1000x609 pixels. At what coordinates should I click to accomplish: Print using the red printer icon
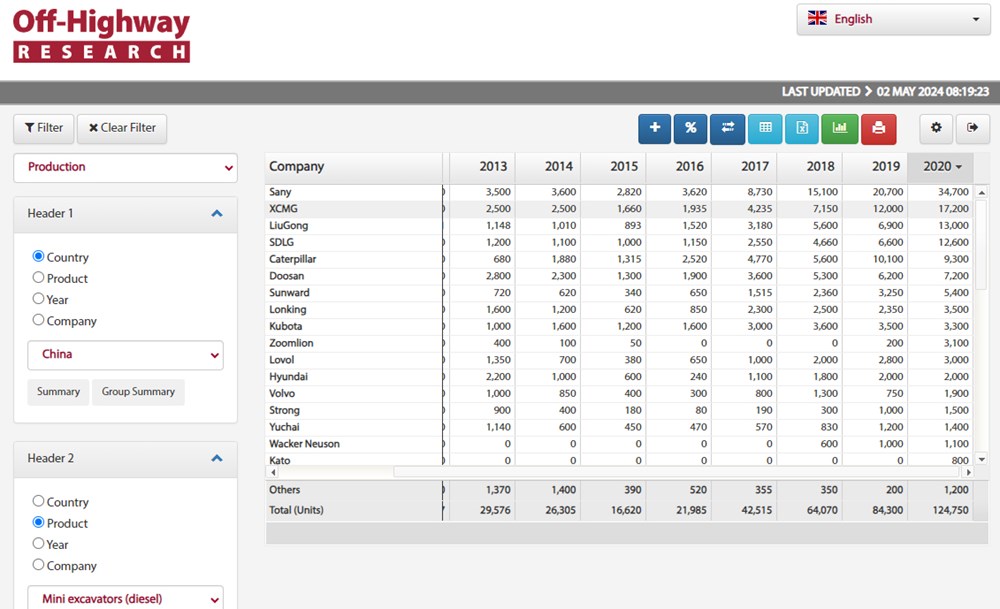click(x=878, y=128)
